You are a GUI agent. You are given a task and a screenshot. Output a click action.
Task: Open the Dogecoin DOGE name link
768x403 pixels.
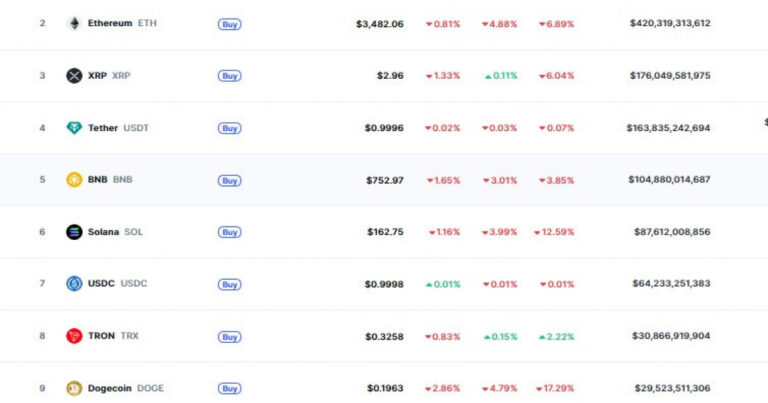[126, 388]
